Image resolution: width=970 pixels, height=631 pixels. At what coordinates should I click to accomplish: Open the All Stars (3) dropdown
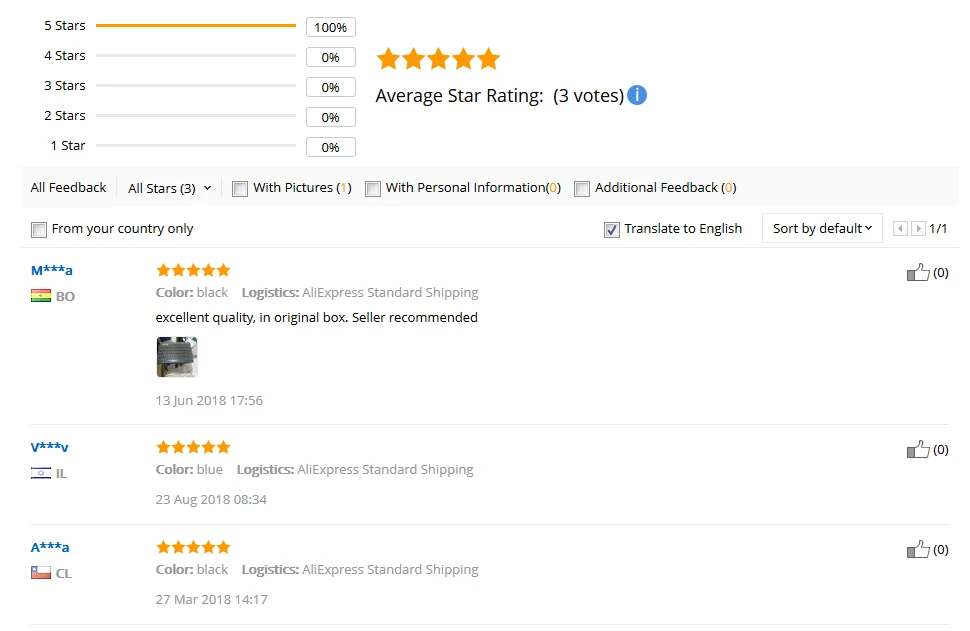pyautogui.click(x=170, y=188)
